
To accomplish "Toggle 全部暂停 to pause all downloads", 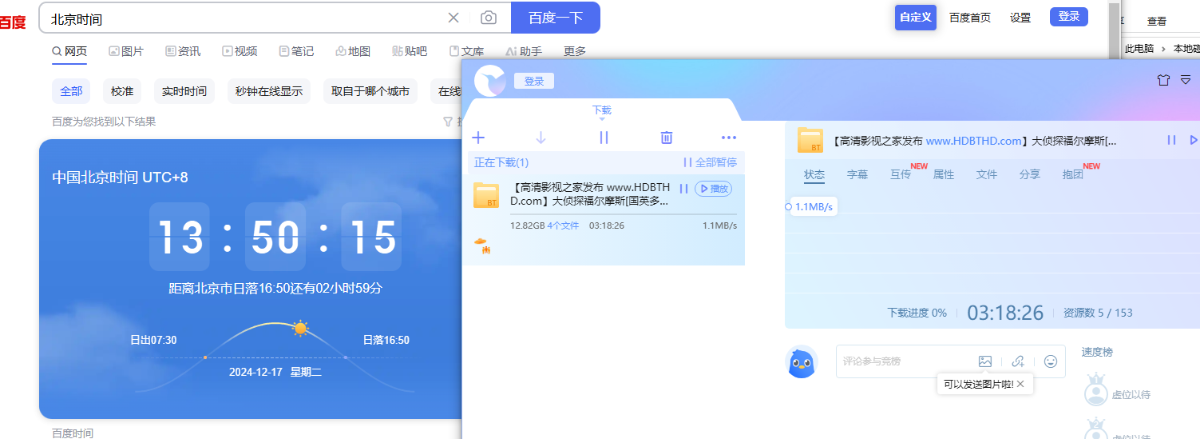I will tap(710, 162).
